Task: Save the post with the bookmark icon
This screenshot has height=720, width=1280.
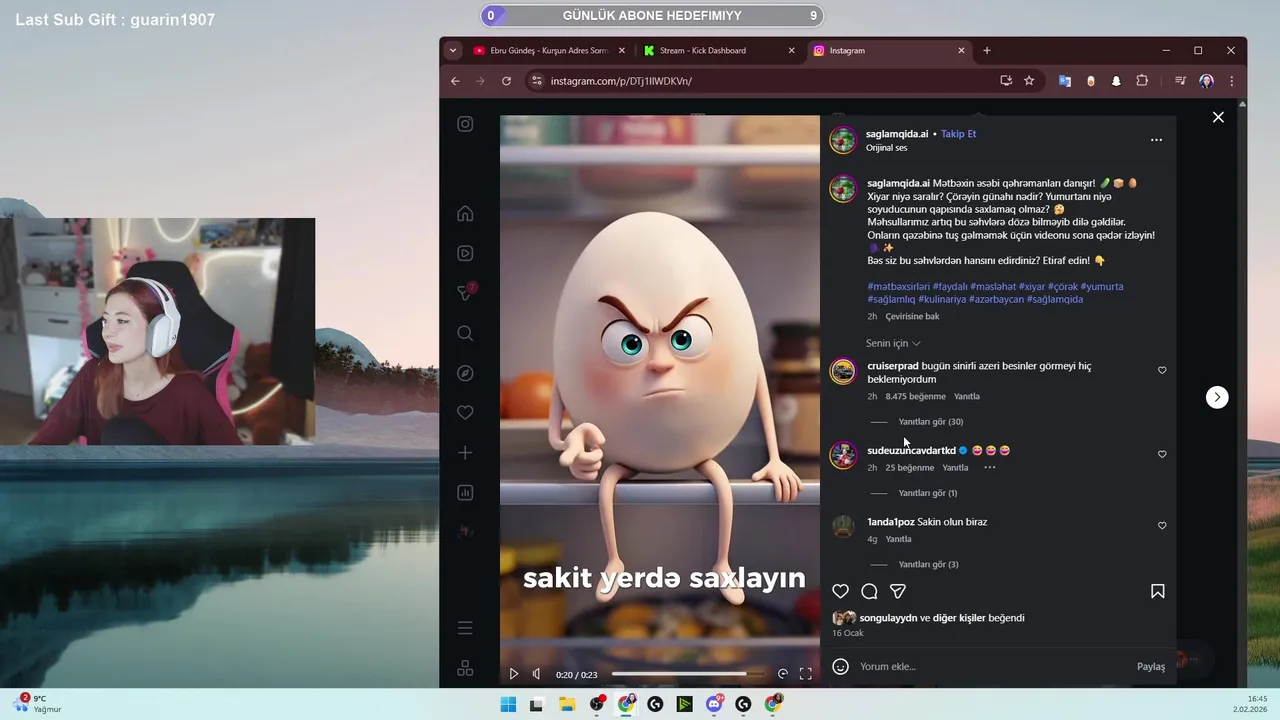Action: pos(1157,591)
